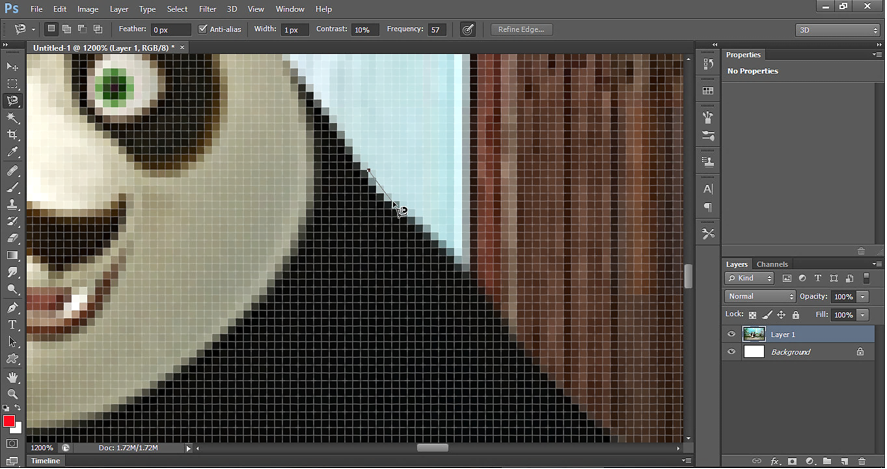Switch to the Channels tab

pyautogui.click(x=772, y=264)
